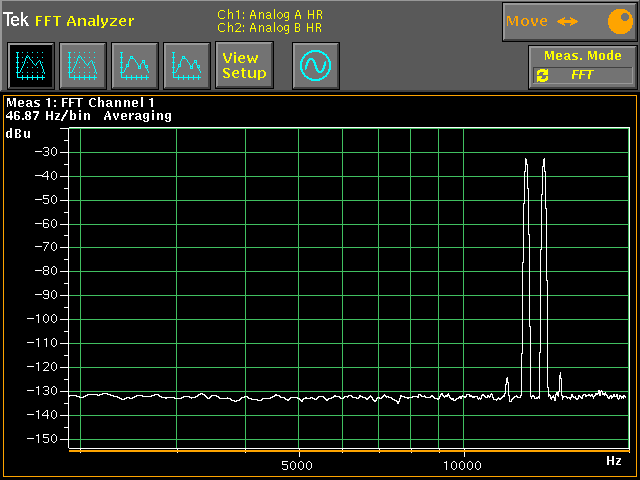Click the Meas 1: FFT Channel 1 header

coord(81,102)
